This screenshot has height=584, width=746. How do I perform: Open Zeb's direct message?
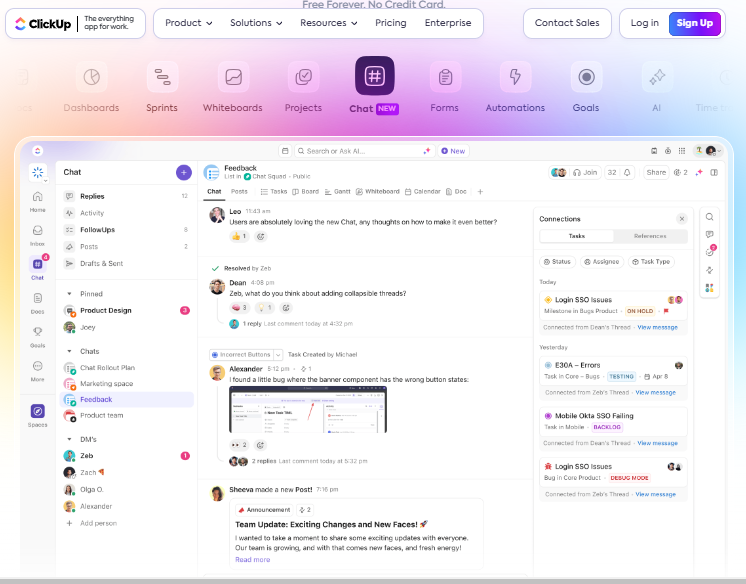[128, 456]
